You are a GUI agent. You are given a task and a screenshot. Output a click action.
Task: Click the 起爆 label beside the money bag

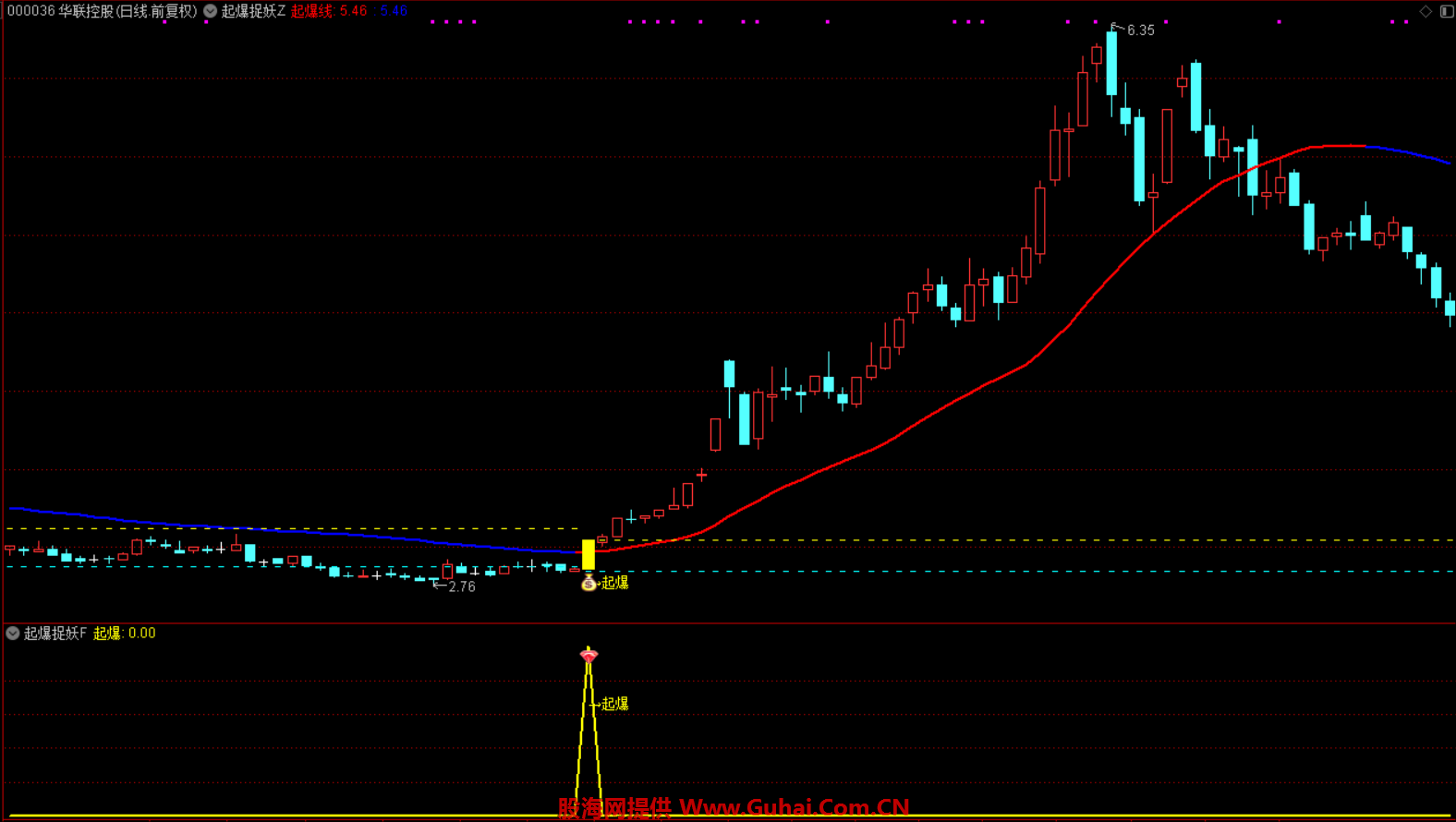point(615,583)
